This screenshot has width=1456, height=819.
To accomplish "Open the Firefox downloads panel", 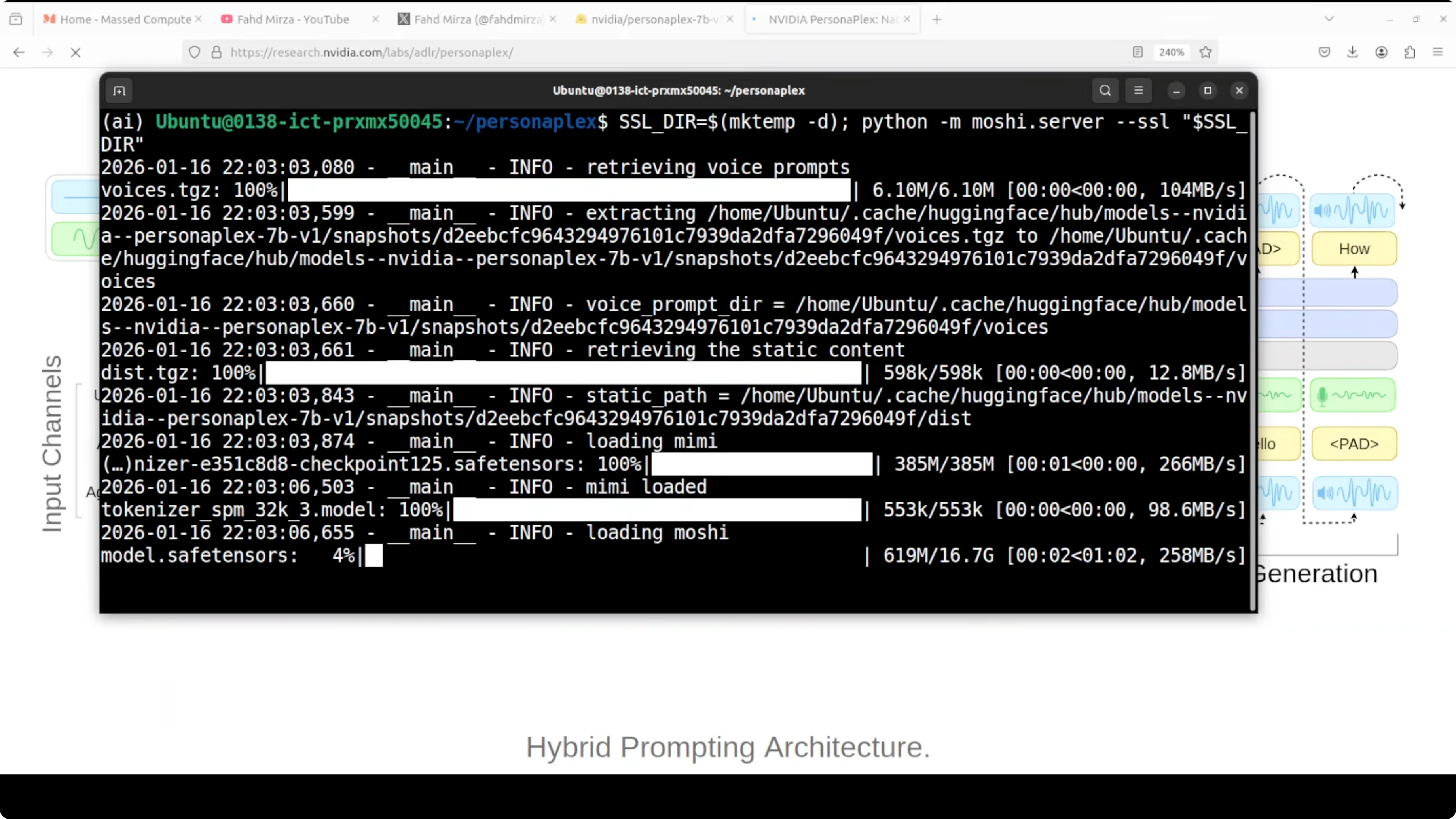I will pos(1353,53).
